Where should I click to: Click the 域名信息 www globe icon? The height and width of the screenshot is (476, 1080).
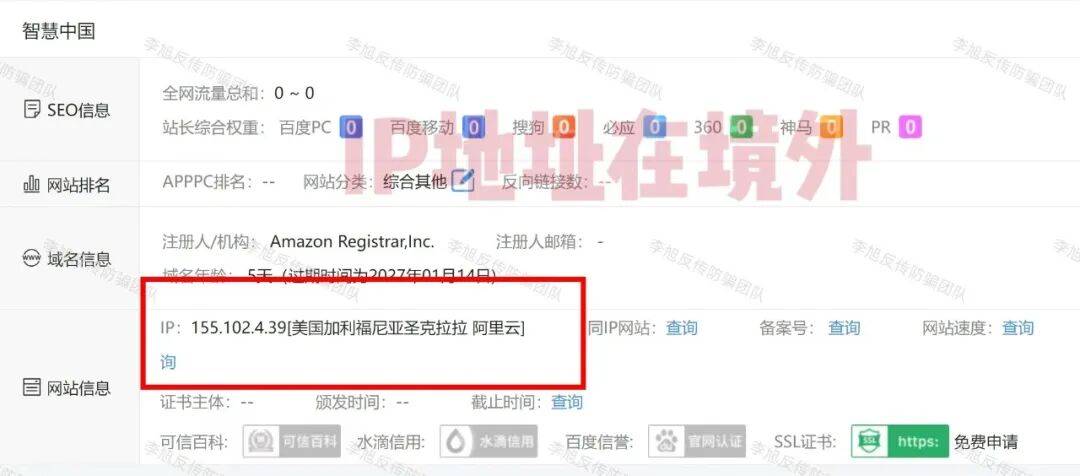point(32,259)
